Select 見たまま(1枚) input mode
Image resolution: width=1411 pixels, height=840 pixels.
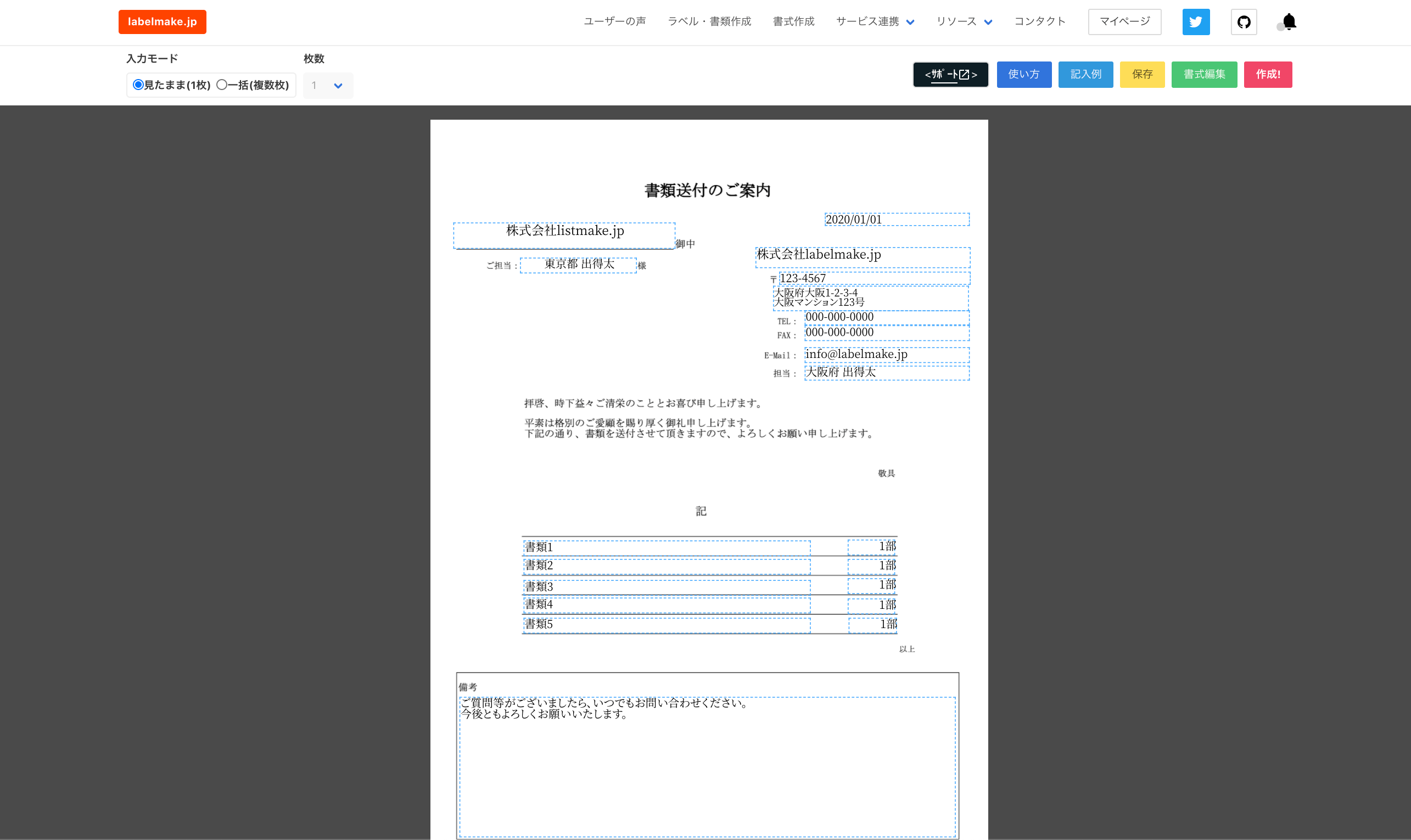click(138, 85)
